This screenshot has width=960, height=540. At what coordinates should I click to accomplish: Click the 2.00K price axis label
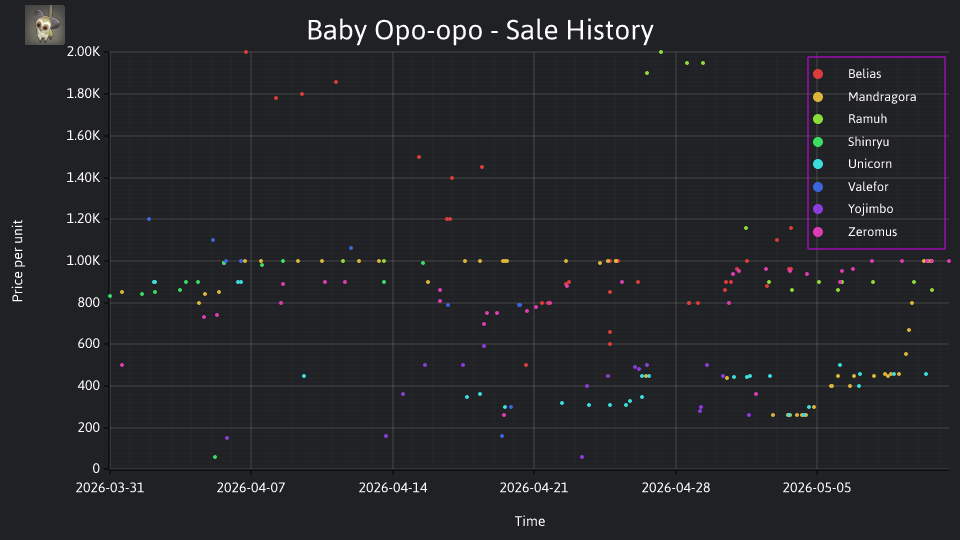[83, 51]
